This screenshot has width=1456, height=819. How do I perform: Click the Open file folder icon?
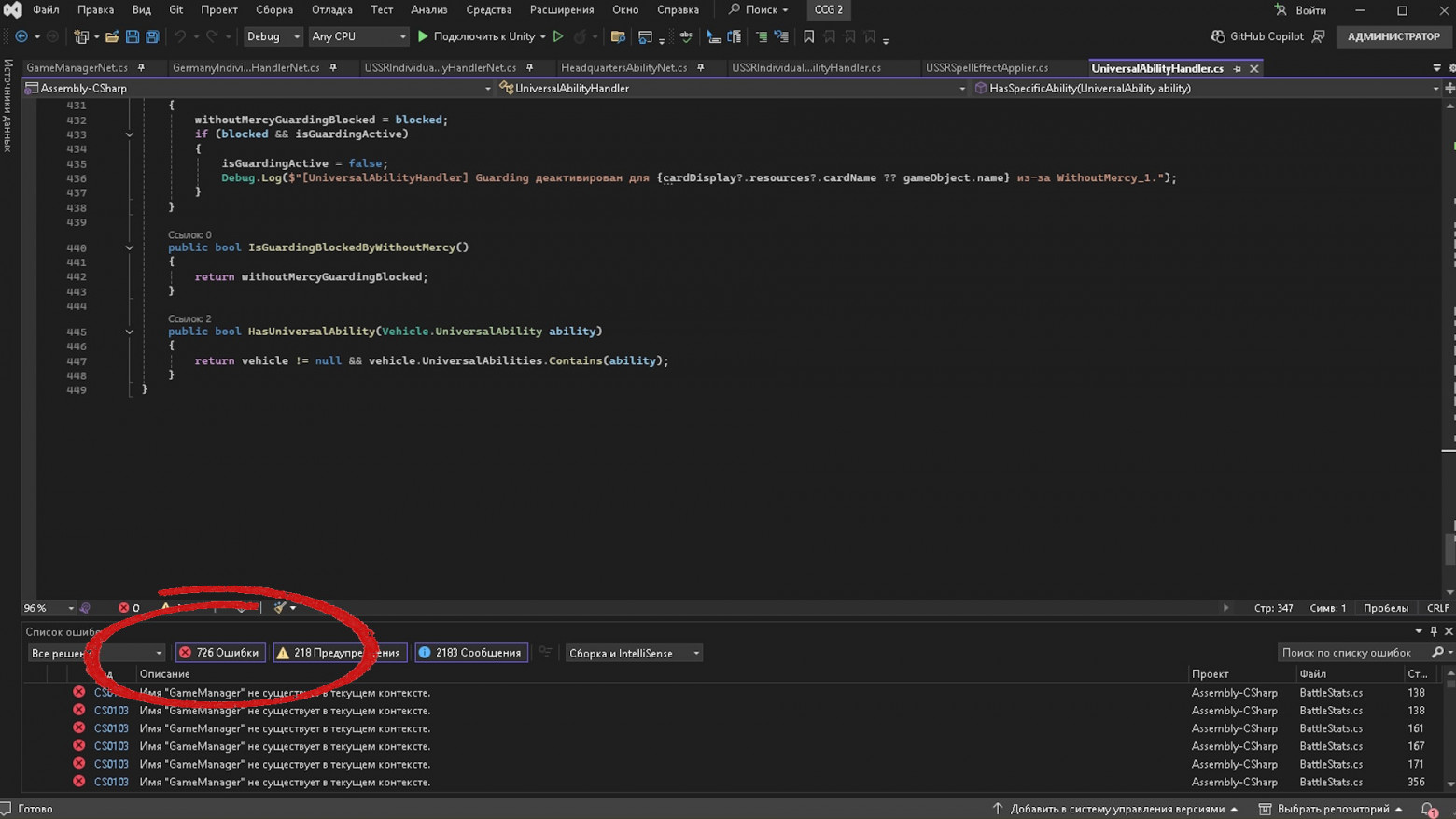(x=112, y=36)
